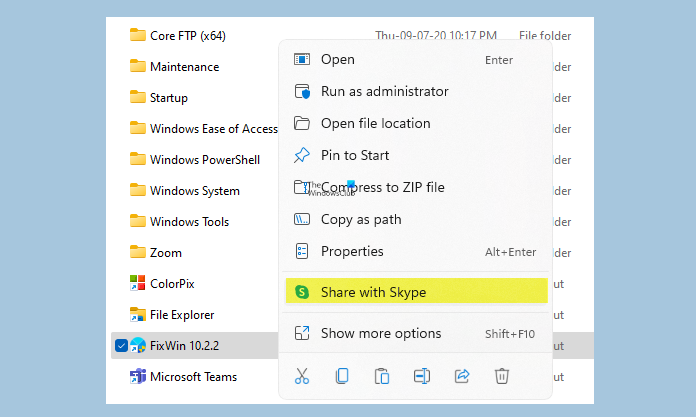Select the Windows Tools name

tap(190, 222)
